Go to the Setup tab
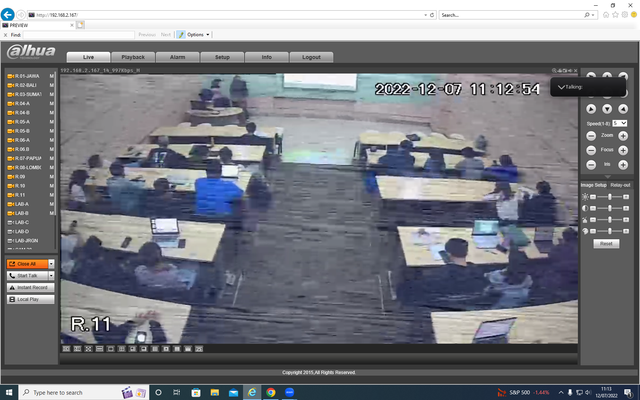 point(222,57)
